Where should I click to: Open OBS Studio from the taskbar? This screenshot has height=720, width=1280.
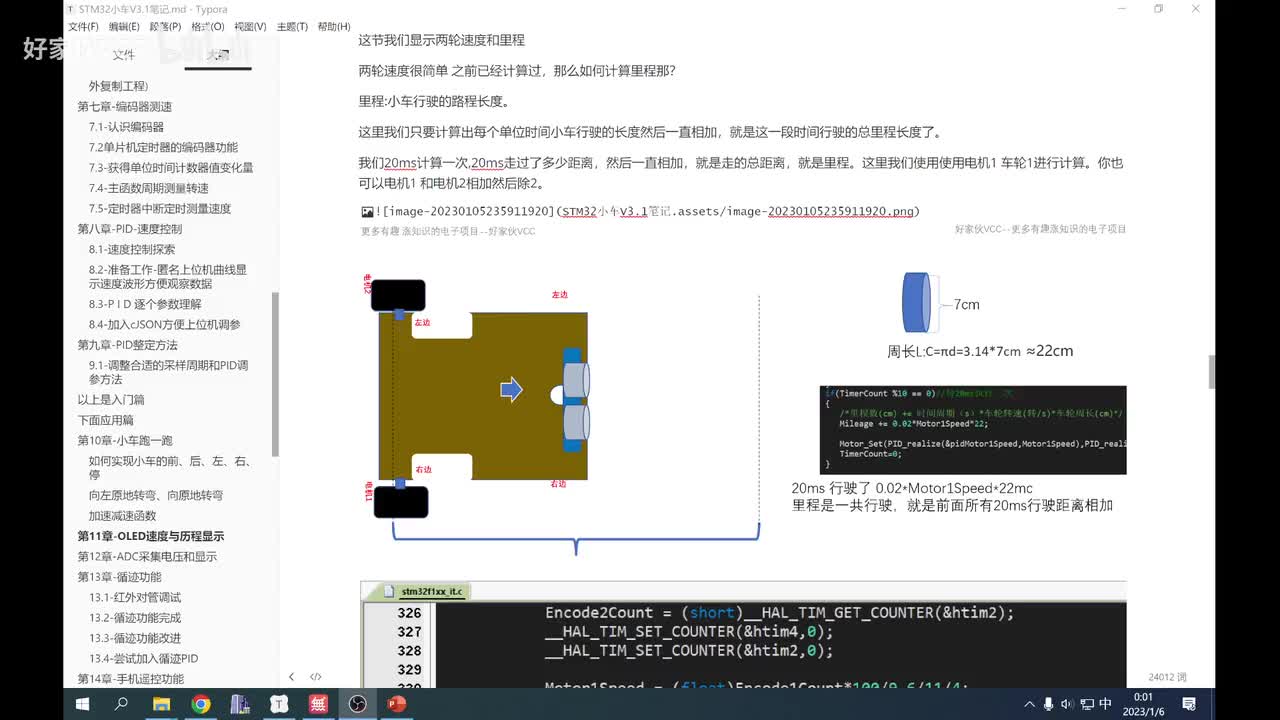pyautogui.click(x=357, y=704)
